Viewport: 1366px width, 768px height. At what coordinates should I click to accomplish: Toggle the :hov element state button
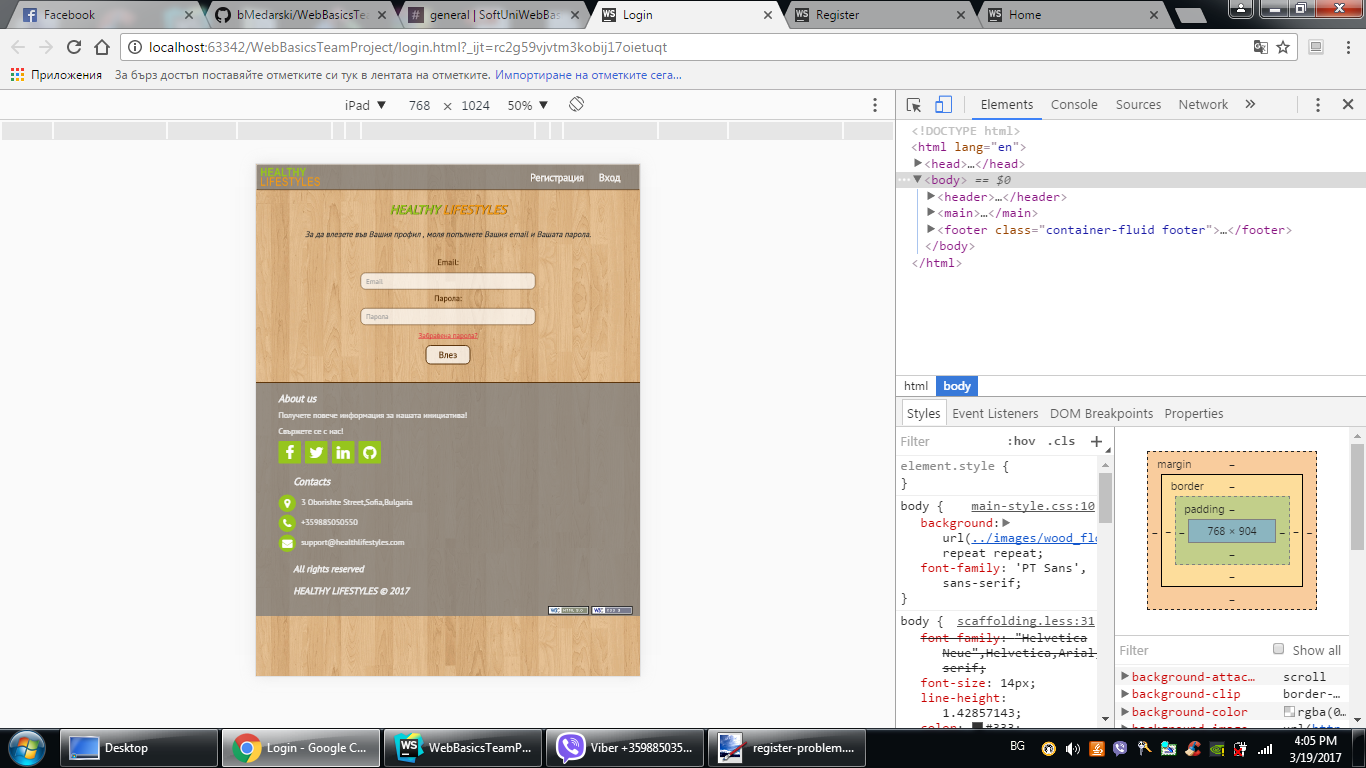point(1022,441)
